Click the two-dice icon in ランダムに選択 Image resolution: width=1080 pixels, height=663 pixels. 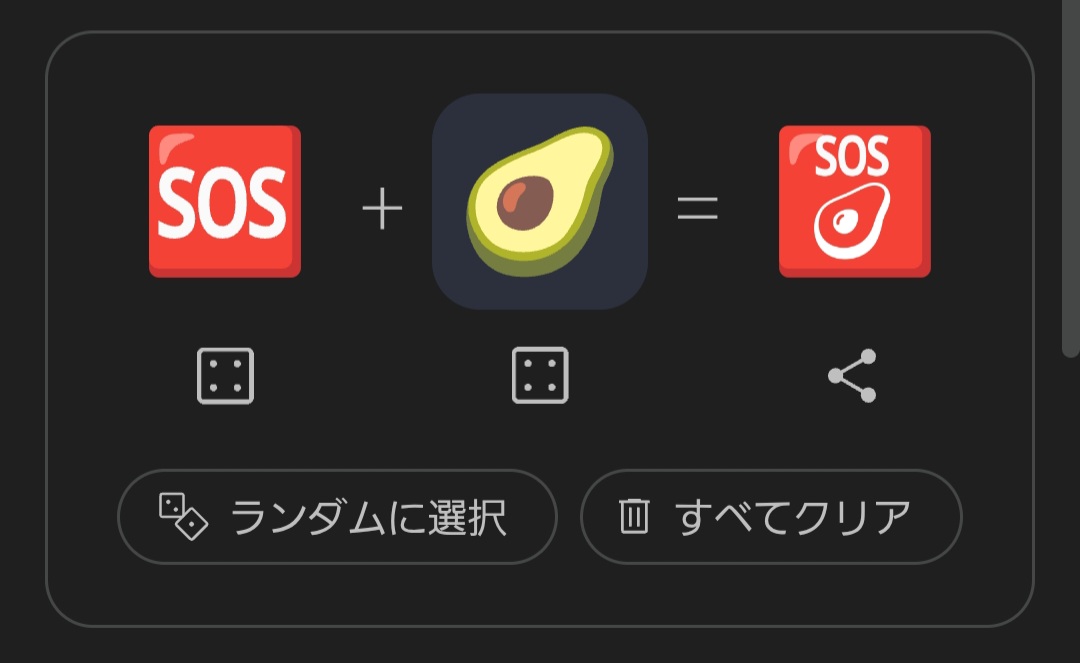[x=183, y=516]
